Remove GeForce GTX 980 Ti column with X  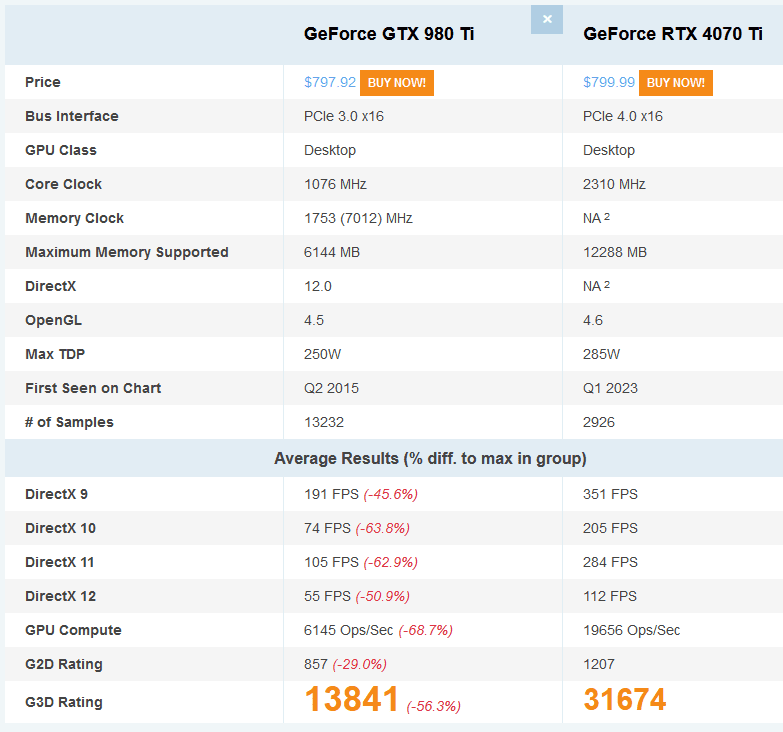pyautogui.click(x=547, y=19)
